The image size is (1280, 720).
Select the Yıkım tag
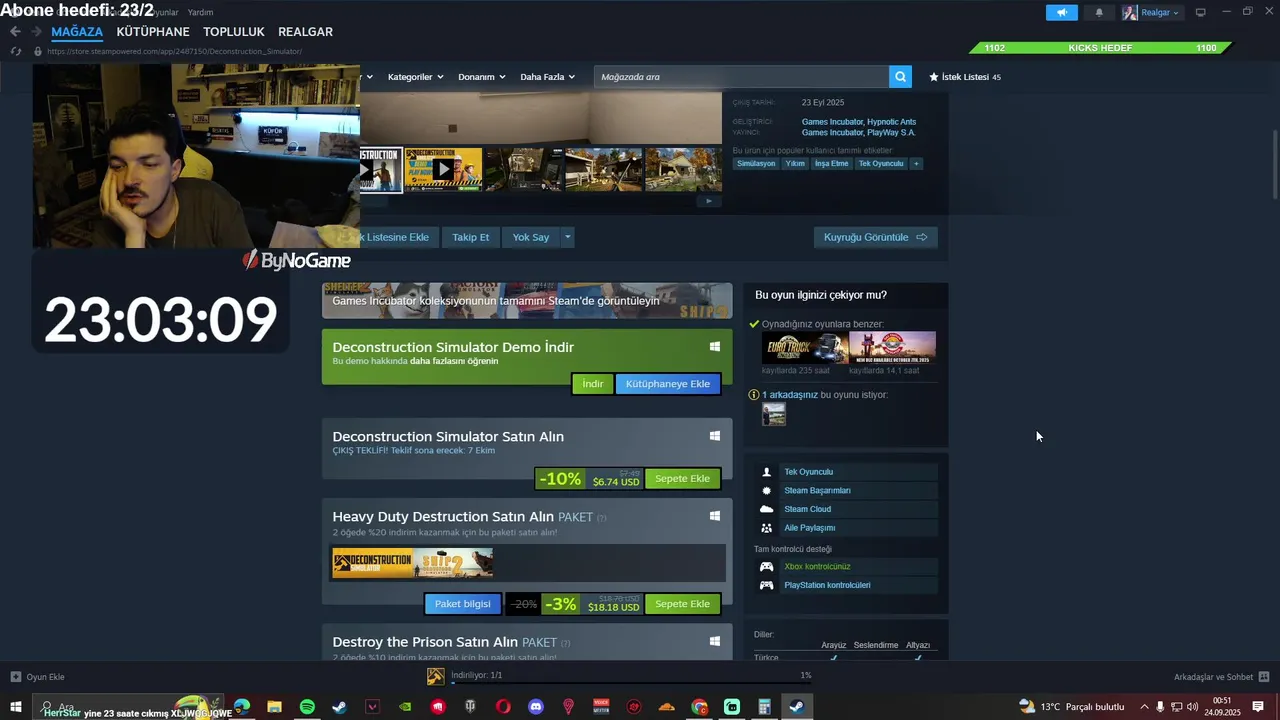[x=795, y=163]
